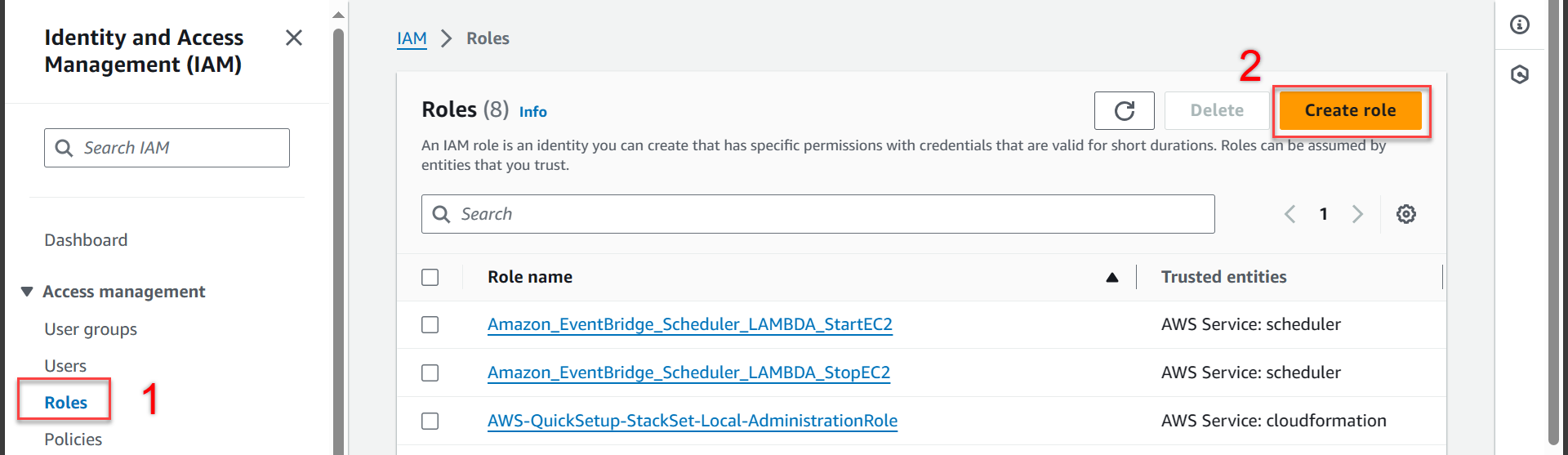Focus the Search IAM field

click(x=180, y=148)
